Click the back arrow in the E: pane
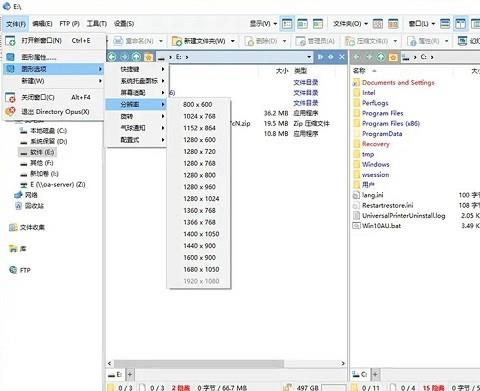 click(x=112, y=57)
